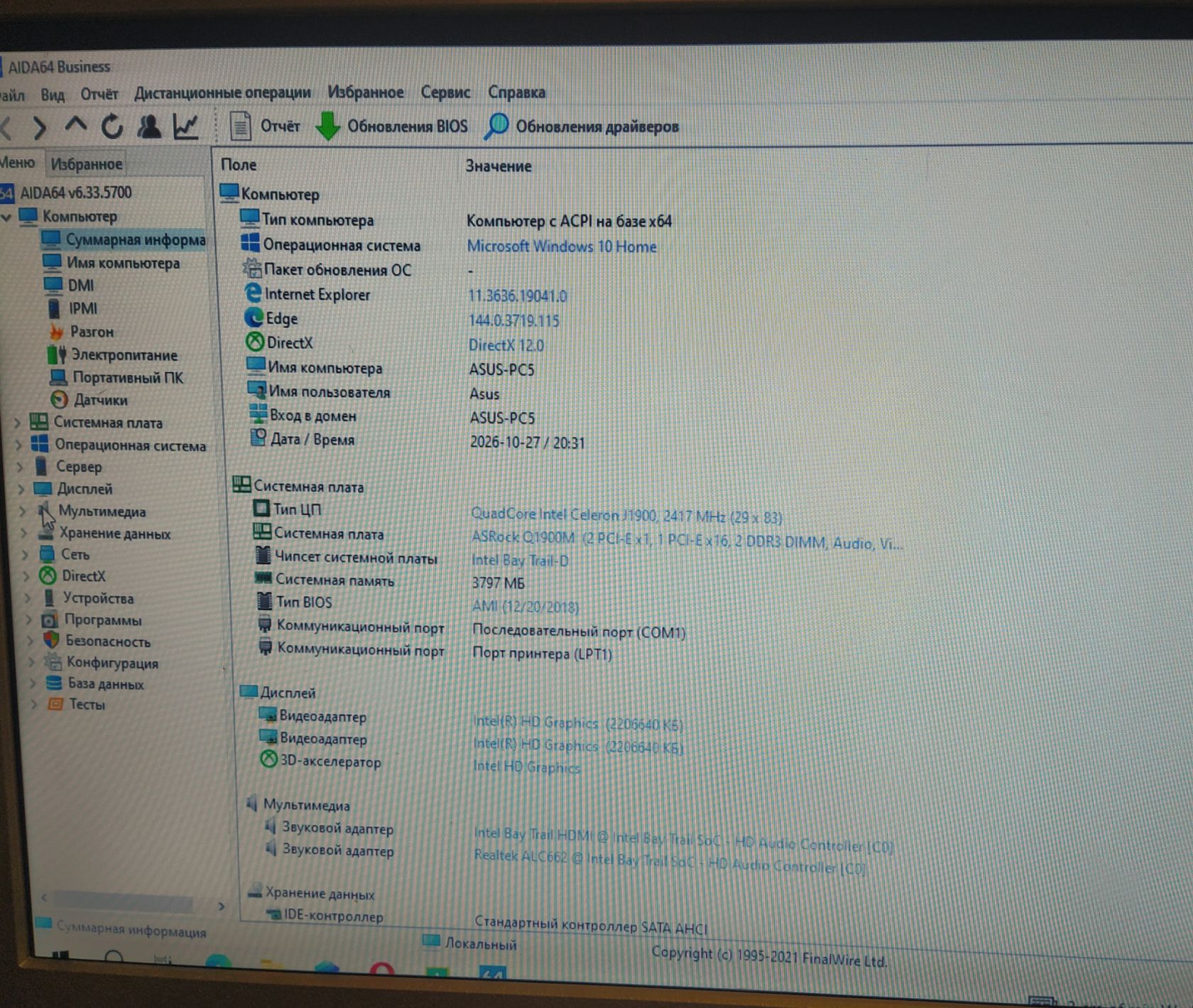
Task: Click Обновления BIOS green arrow button
Action: click(391, 126)
